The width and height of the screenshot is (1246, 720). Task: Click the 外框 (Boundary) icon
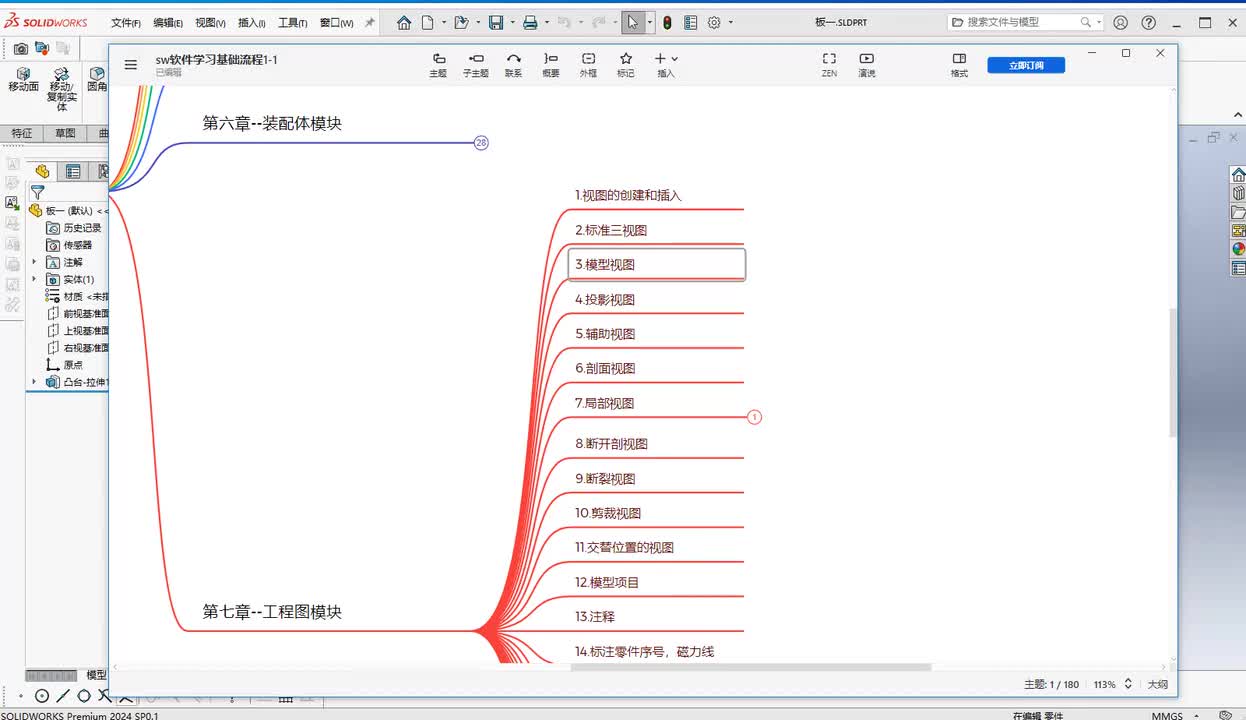coord(588,59)
